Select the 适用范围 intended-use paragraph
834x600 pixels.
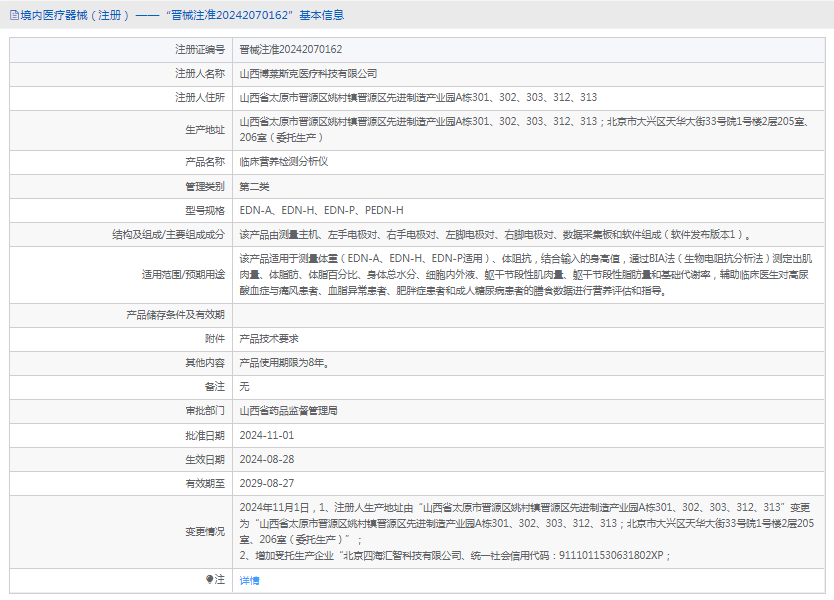[x=526, y=274]
